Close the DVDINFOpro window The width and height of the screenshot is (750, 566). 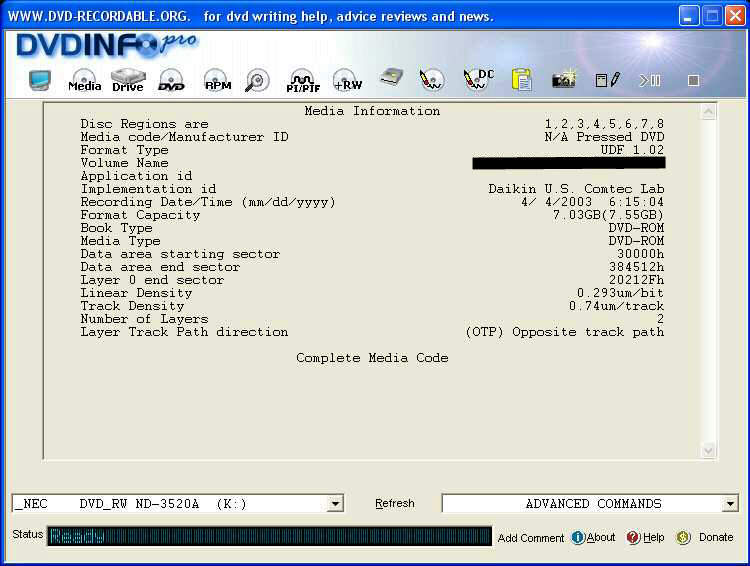pyautogui.click(x=735, y=16)
